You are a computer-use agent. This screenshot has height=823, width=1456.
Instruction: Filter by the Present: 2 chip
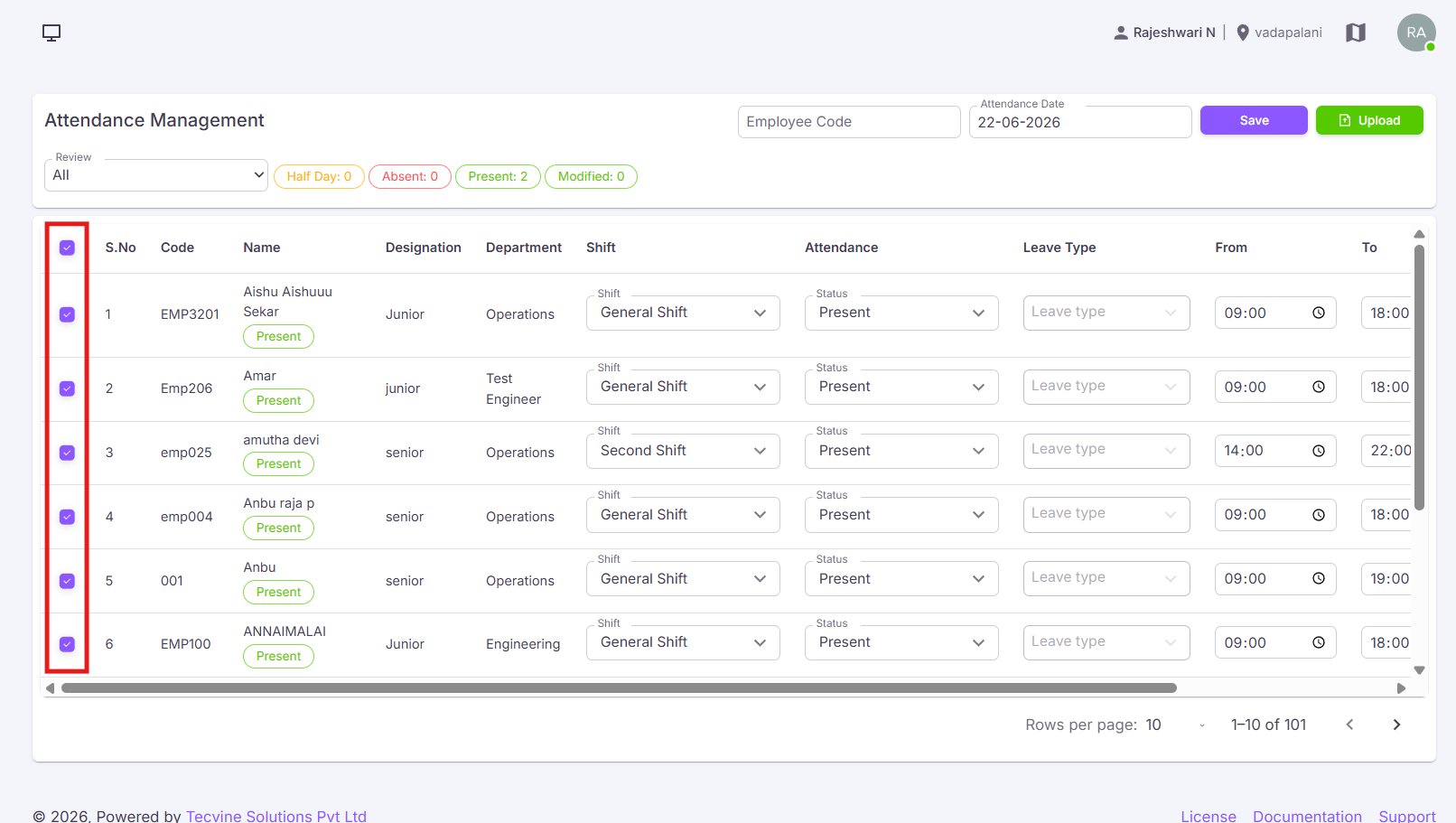pyautogui.click(x=498, y=176)
